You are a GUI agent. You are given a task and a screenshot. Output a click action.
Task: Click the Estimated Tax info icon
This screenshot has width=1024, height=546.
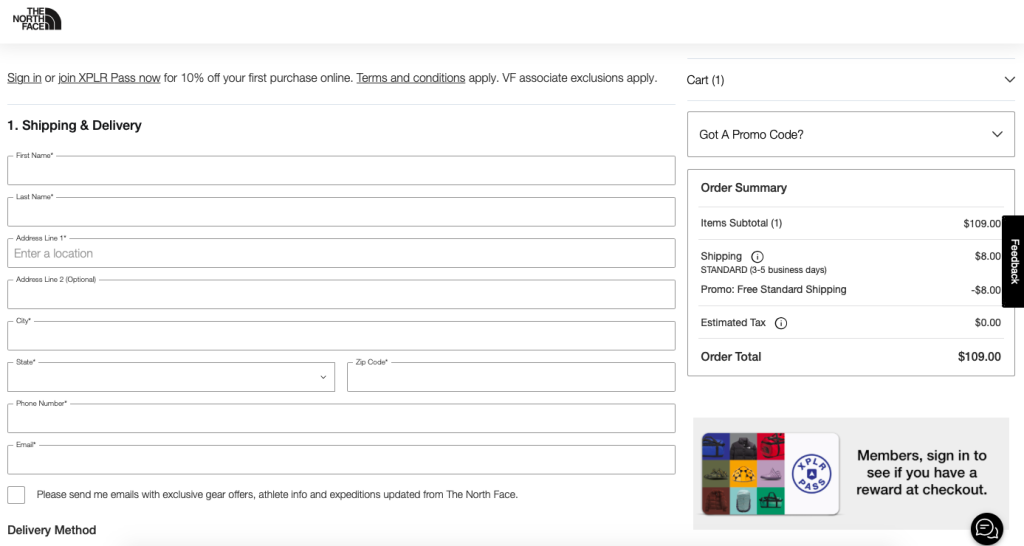tap(781, 323)
